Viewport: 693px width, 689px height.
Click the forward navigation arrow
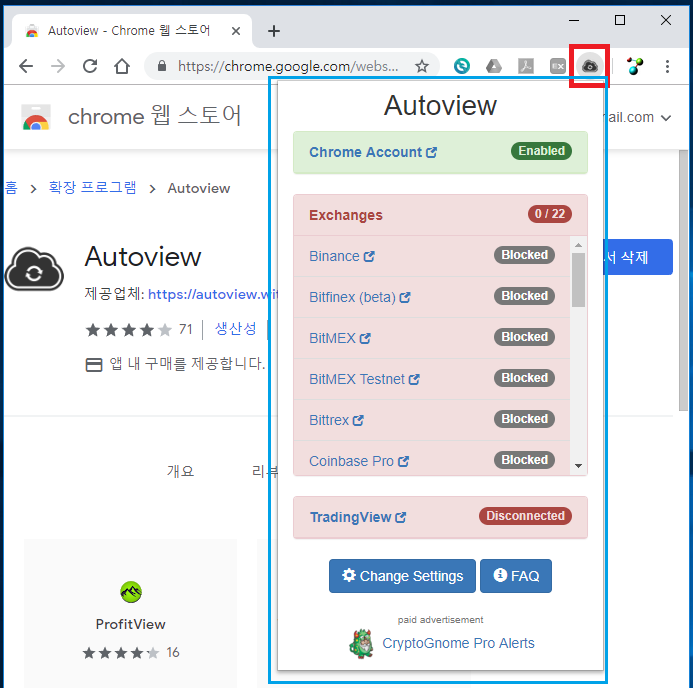point(58,66)
